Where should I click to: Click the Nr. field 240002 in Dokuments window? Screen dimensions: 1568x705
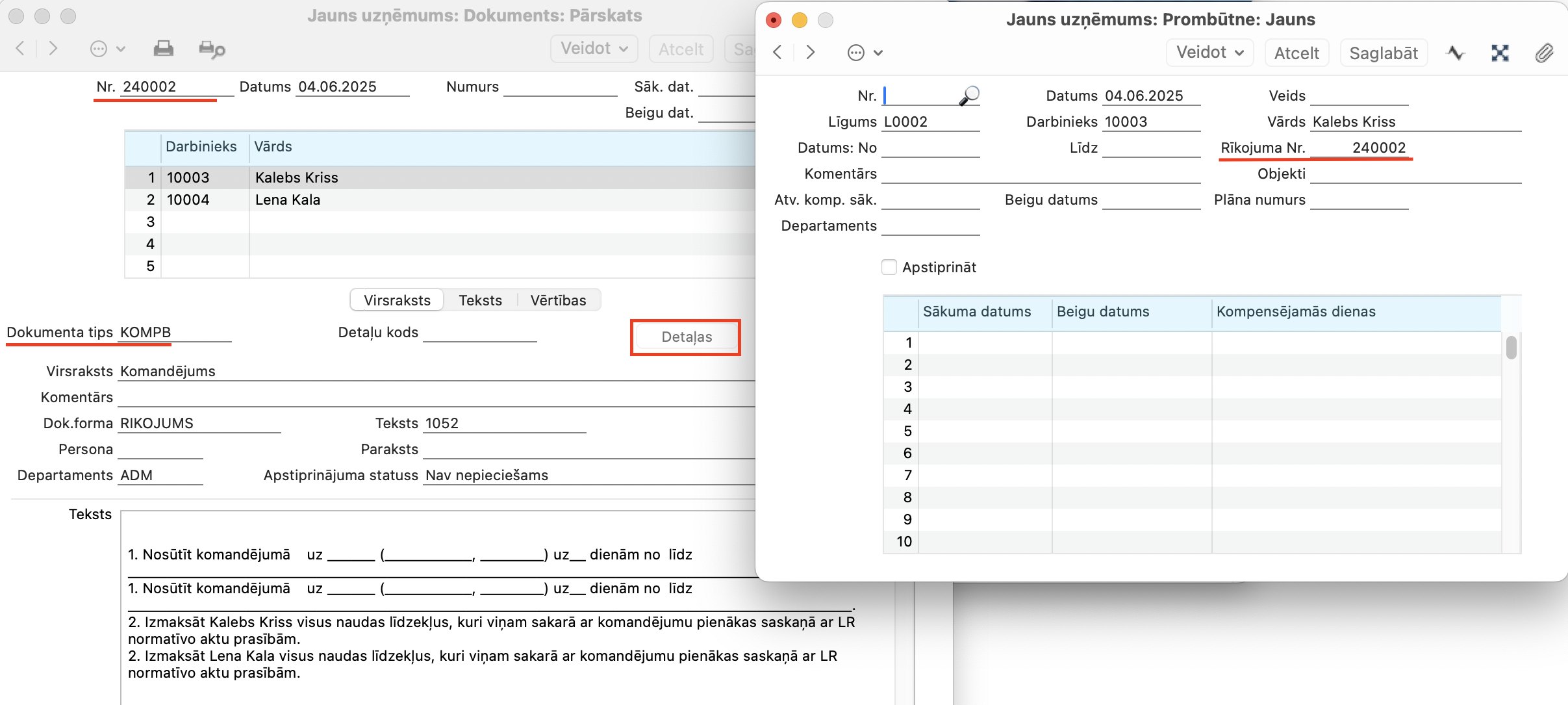177,86
